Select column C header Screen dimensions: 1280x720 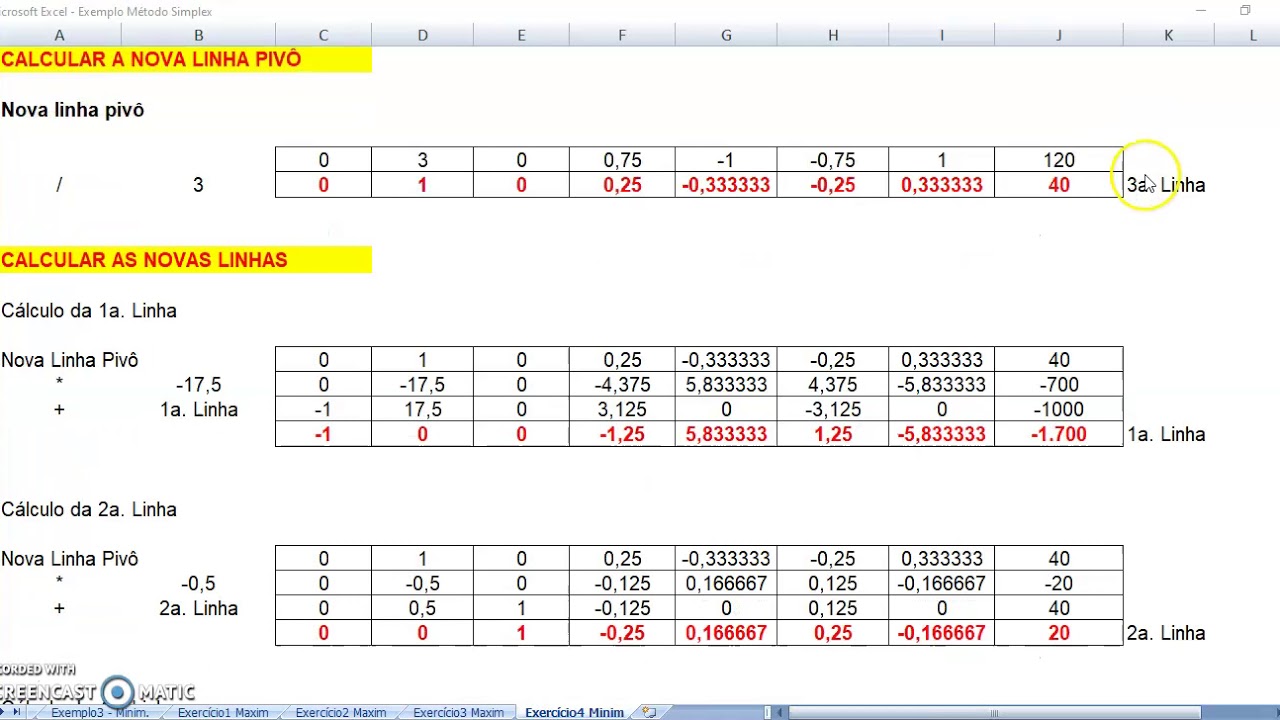323,35
